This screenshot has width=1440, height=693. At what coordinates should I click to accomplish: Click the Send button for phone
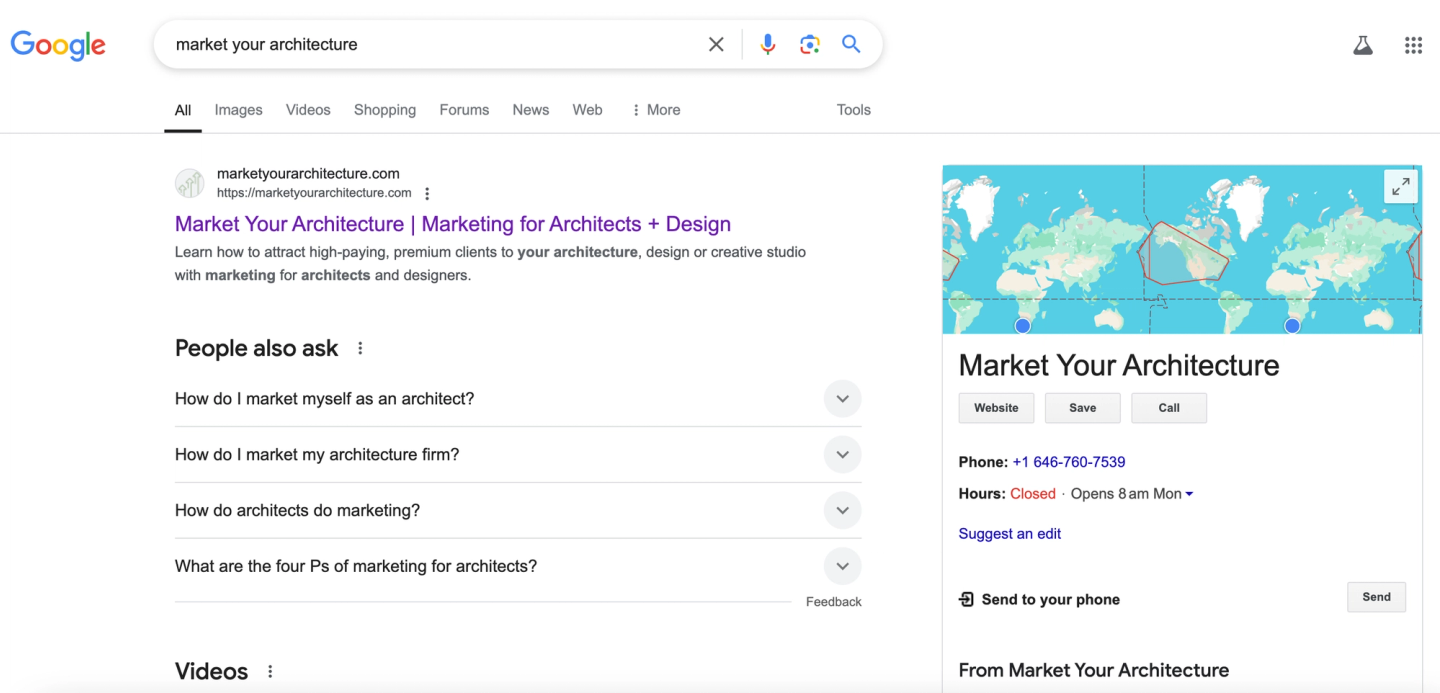[x=1376, y=597]
